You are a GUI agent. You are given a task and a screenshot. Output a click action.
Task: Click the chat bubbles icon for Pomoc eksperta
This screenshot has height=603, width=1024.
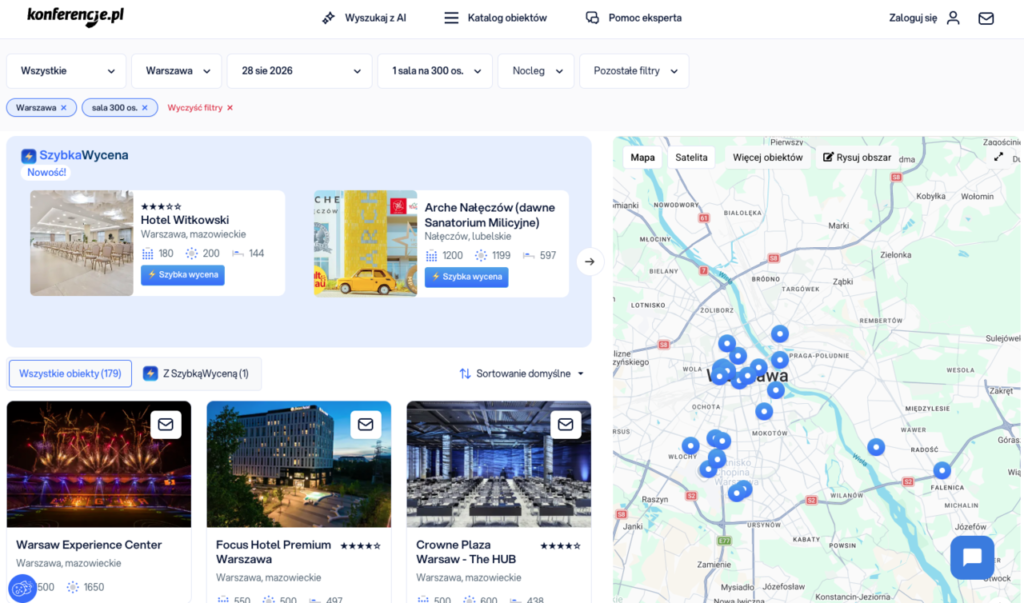pyautogui.click(x=592, y=18)
